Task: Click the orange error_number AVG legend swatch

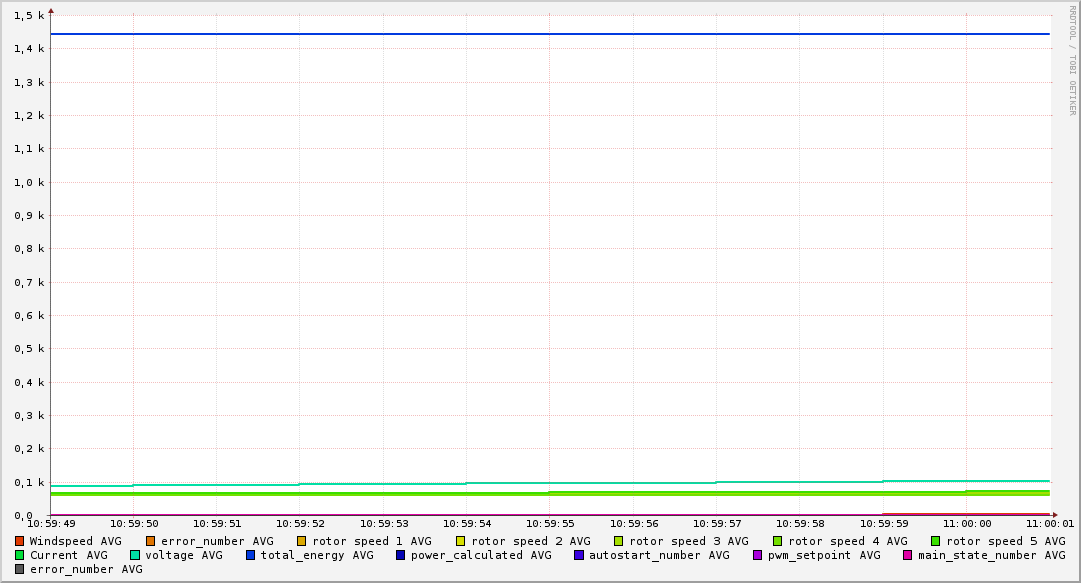Action: pos(151,541)
